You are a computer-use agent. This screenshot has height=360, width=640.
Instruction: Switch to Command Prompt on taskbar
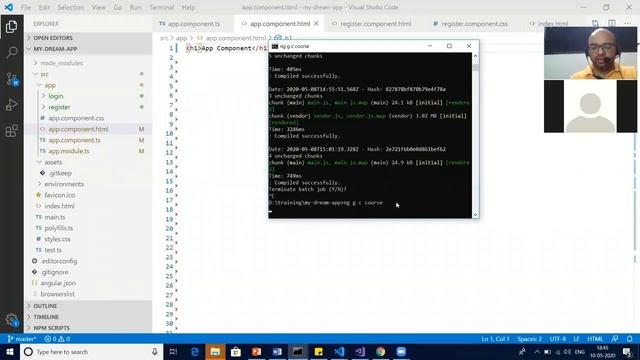pyautogui.click(x=298, y=351)
